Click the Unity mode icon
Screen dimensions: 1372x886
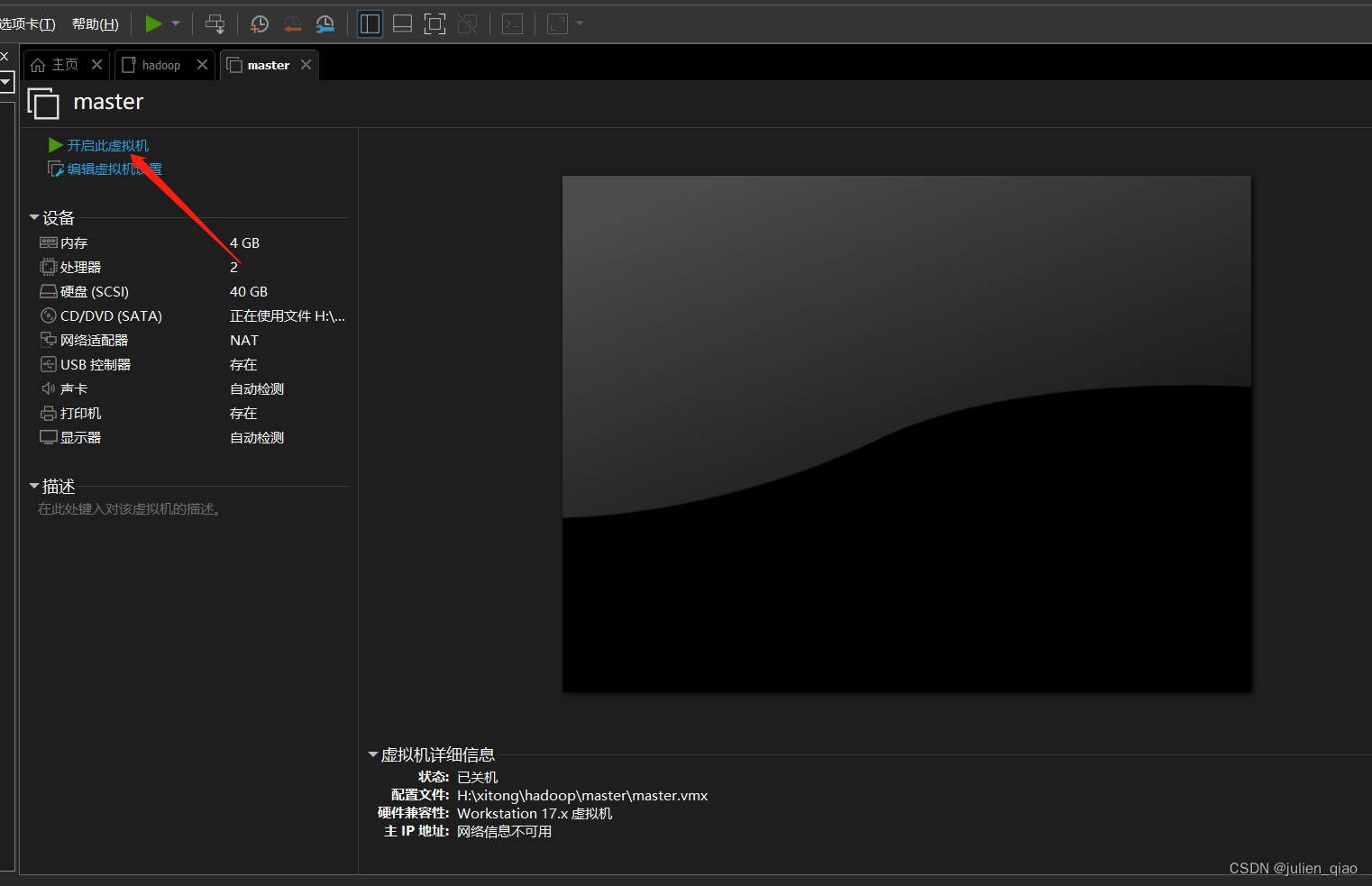tap(467, 23)
